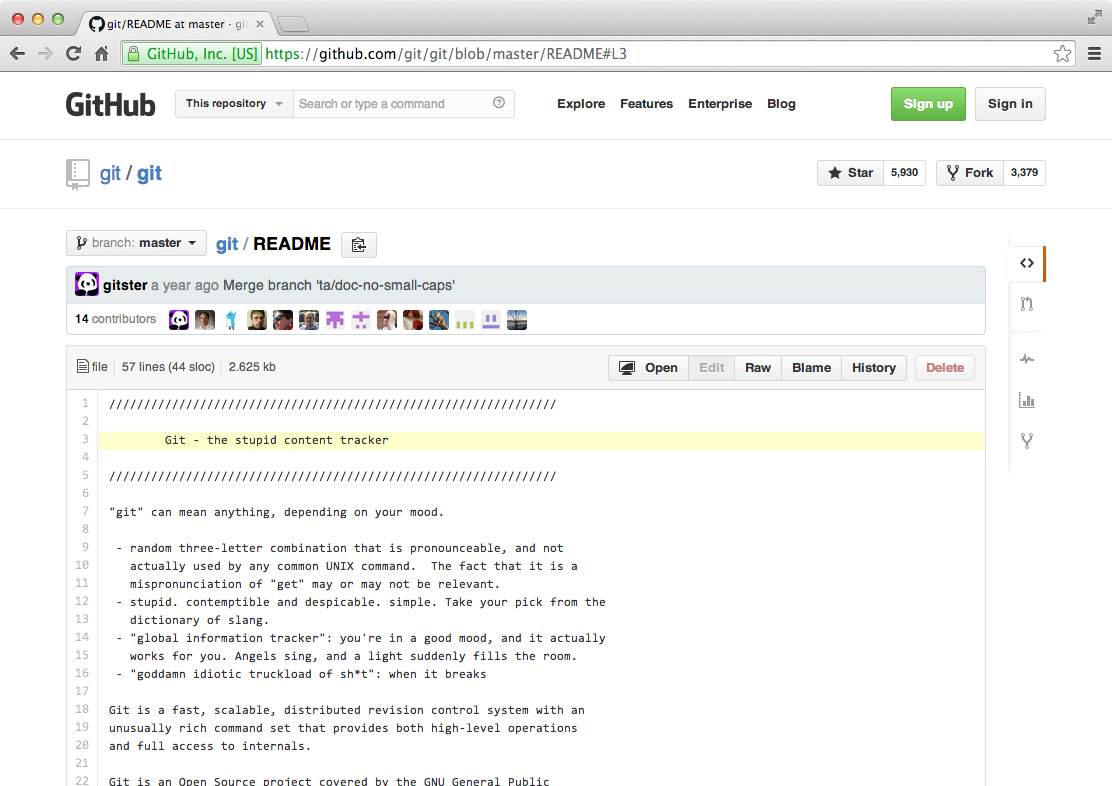
Task: Open the browser home icon
Action: point(101,53)
